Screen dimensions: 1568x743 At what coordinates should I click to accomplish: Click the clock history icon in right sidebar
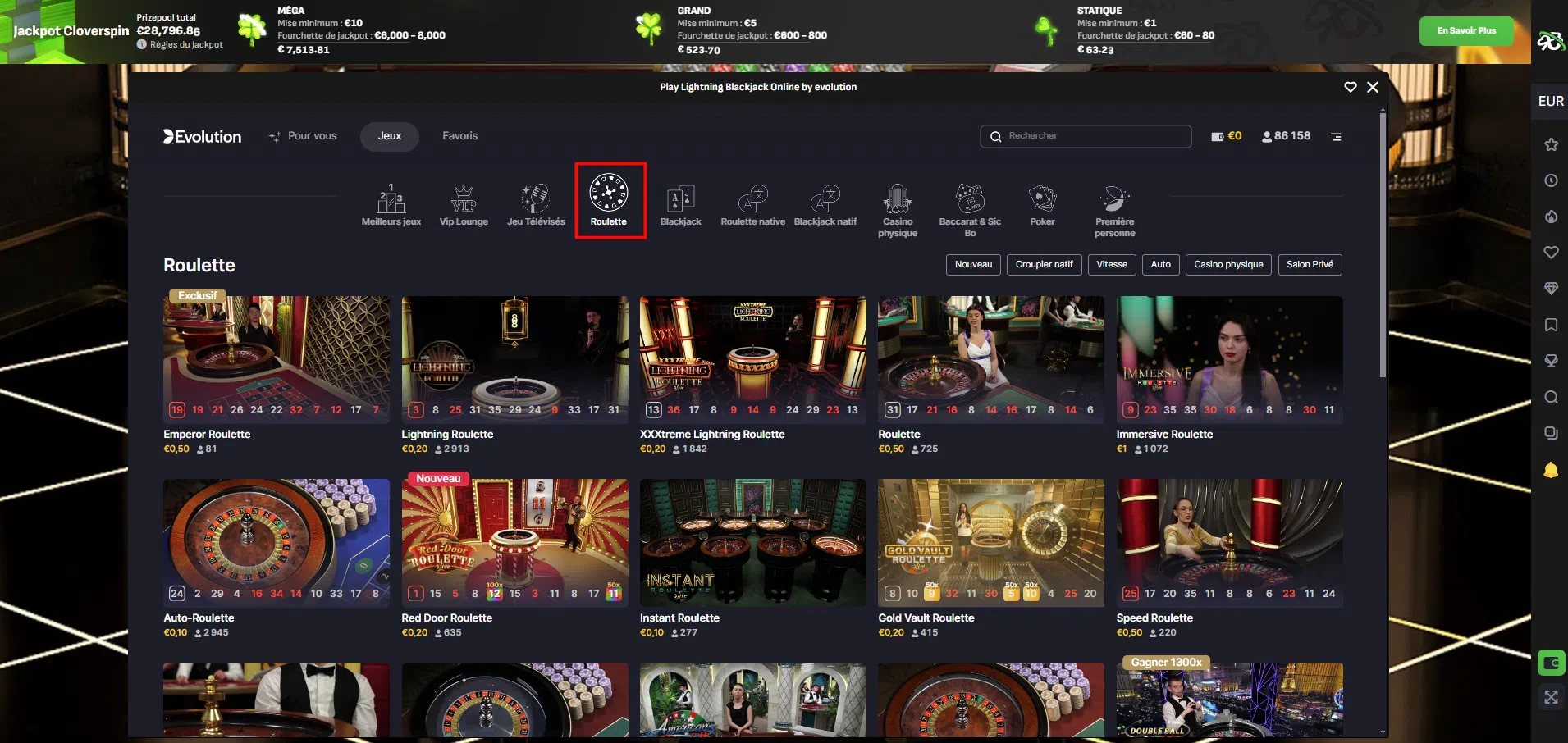[x=1551, y=180]
